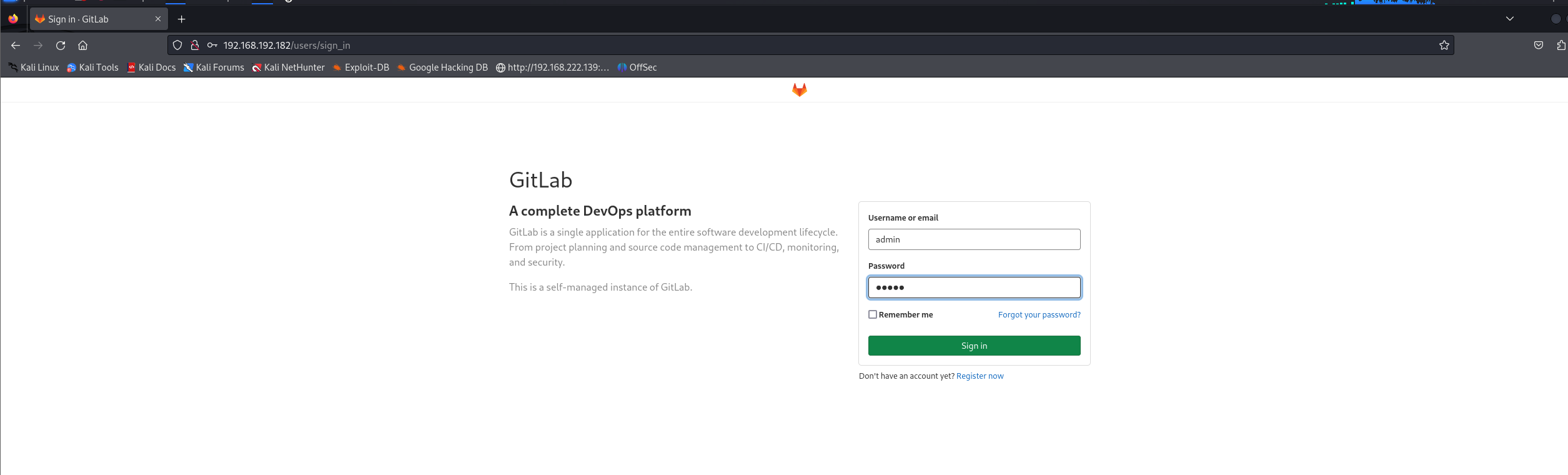This screenshot has height=475, width=1568.
Task: Click 'This is a self-managed instance' text
Action: tap(600, 287)
